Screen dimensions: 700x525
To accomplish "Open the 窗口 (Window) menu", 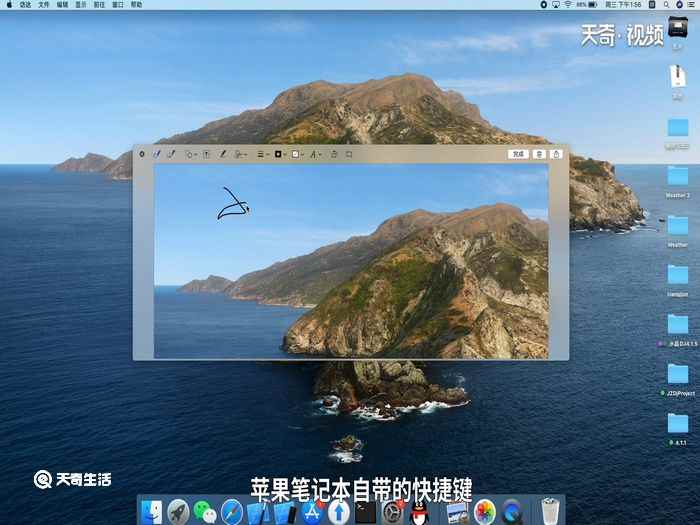I will [x=118, y=4].
